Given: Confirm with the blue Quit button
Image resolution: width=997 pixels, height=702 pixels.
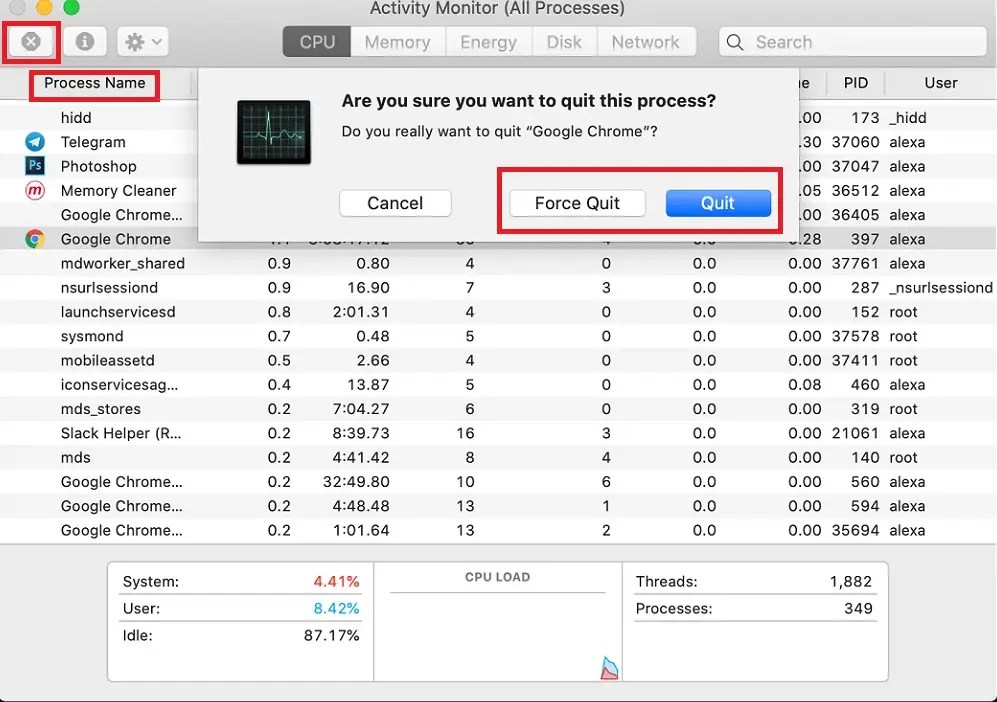Looking at the screenshot, I should (718, 203).
